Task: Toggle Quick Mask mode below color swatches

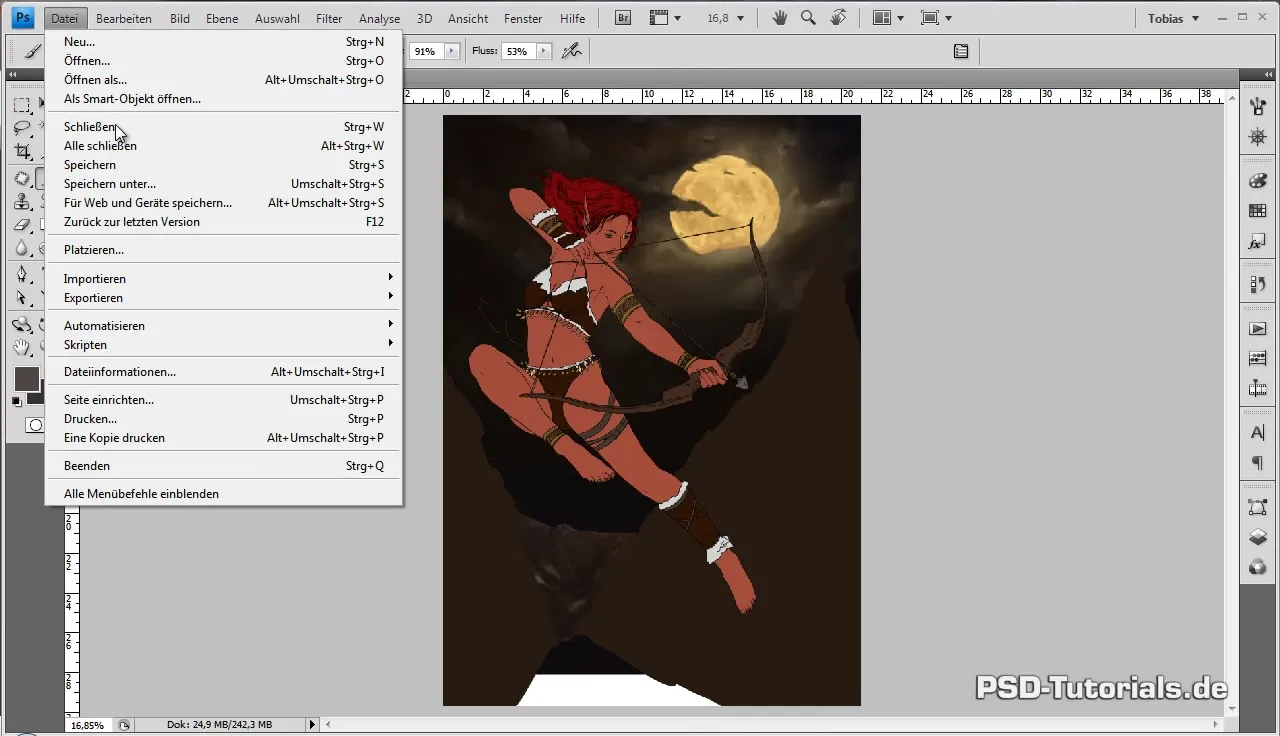Action: click(34, 425)
